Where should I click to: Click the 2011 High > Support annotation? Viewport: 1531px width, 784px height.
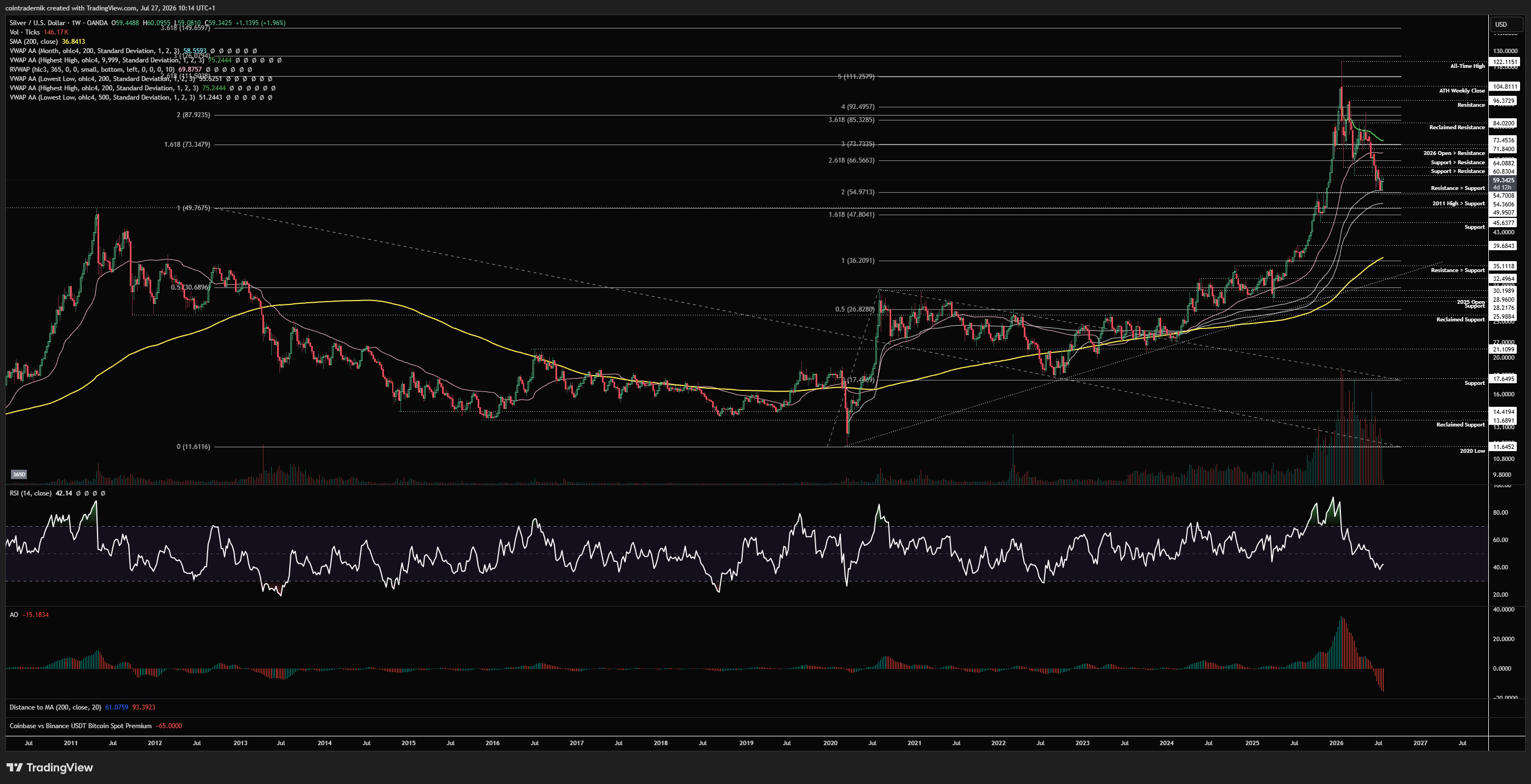pos(1459,204)
